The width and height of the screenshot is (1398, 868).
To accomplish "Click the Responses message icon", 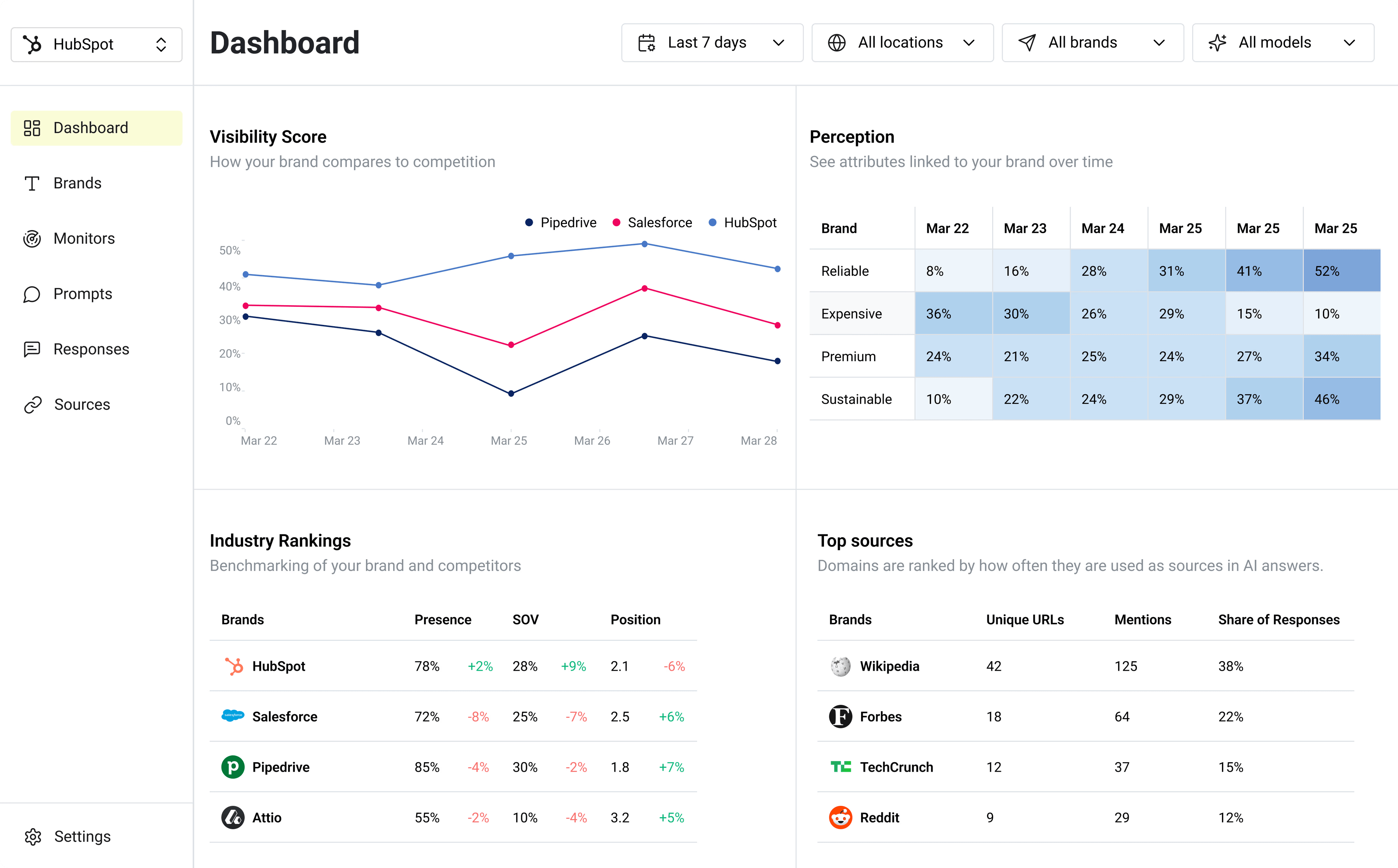I will click(x=32, y=349).
